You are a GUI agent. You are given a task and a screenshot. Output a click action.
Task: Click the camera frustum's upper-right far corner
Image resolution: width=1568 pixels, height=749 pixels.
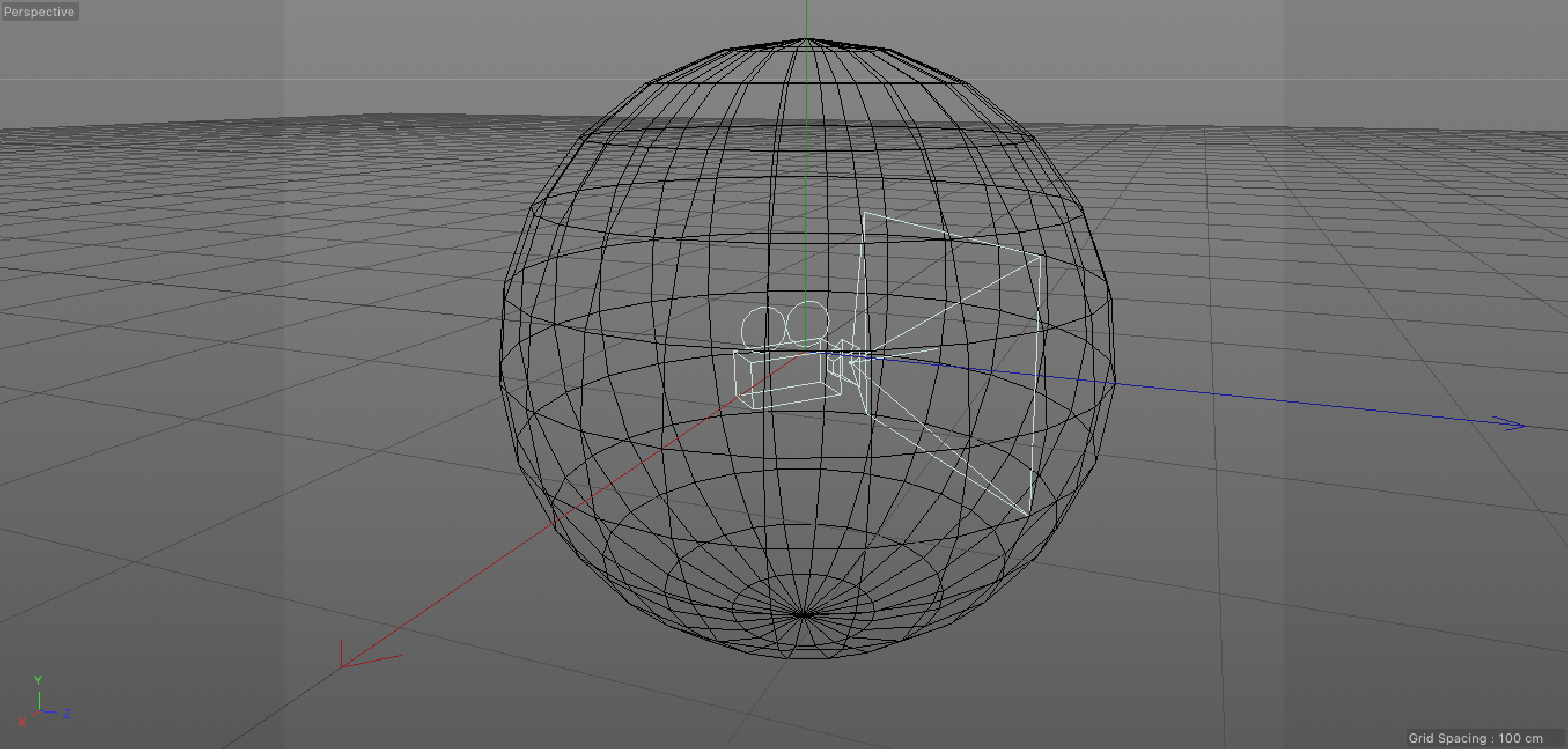[1040, 257]
